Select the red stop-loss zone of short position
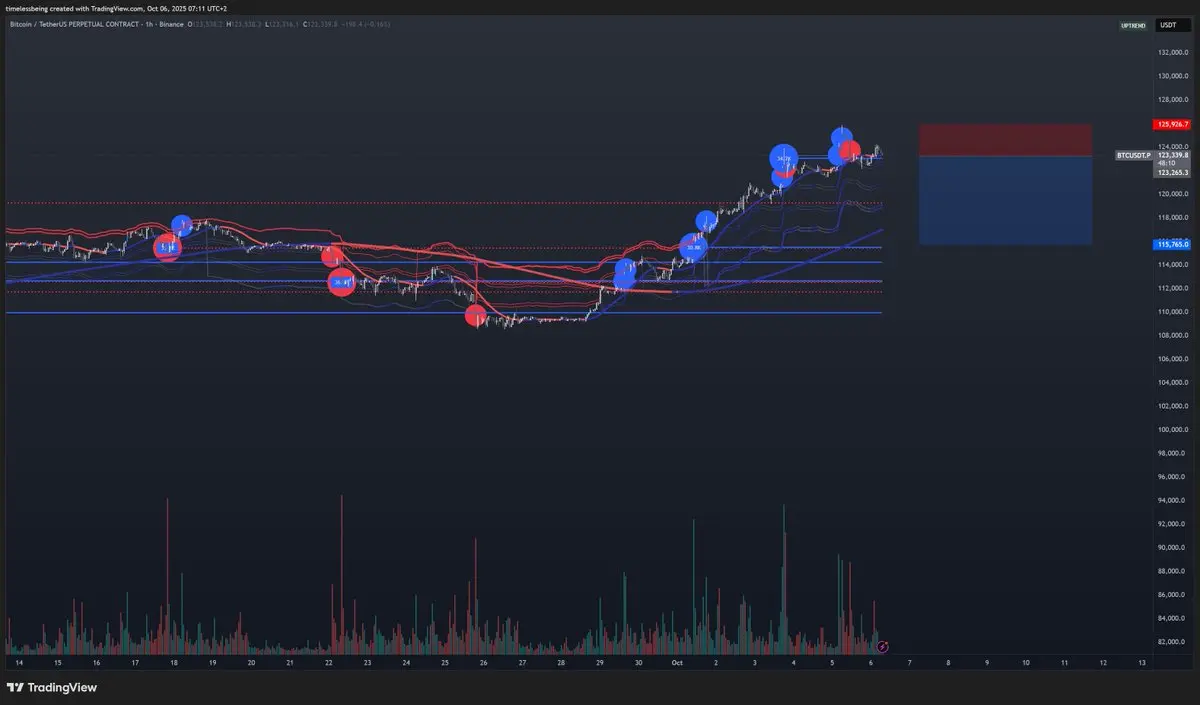Viewport: 1200px width, 705px height. tap(1005, 140)
